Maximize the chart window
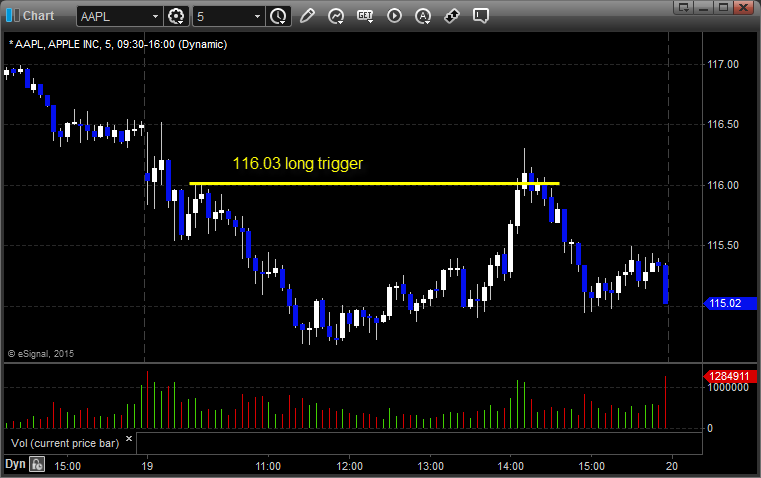The width and height of the screenshot is (761, 478). pyautogui.click(x=723, y=7)
